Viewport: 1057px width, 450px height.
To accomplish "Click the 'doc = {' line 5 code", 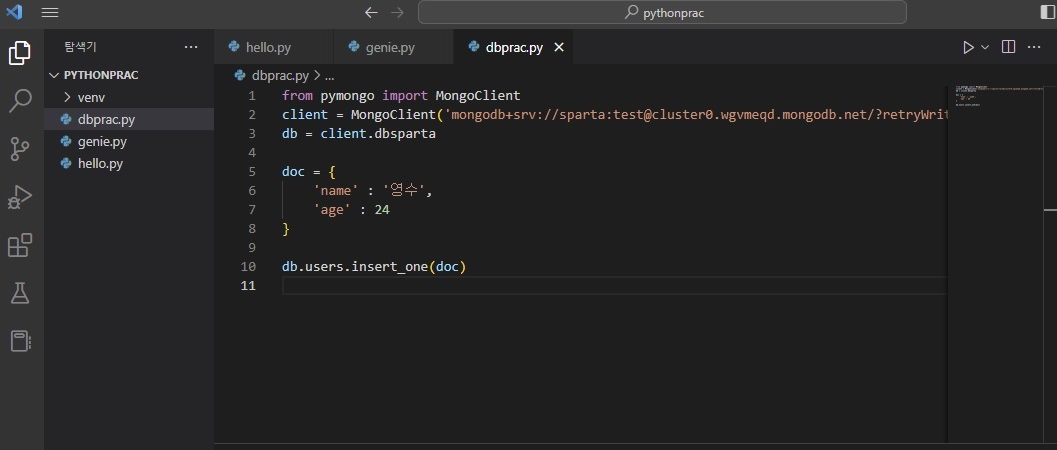I will [x=309, y=172].
